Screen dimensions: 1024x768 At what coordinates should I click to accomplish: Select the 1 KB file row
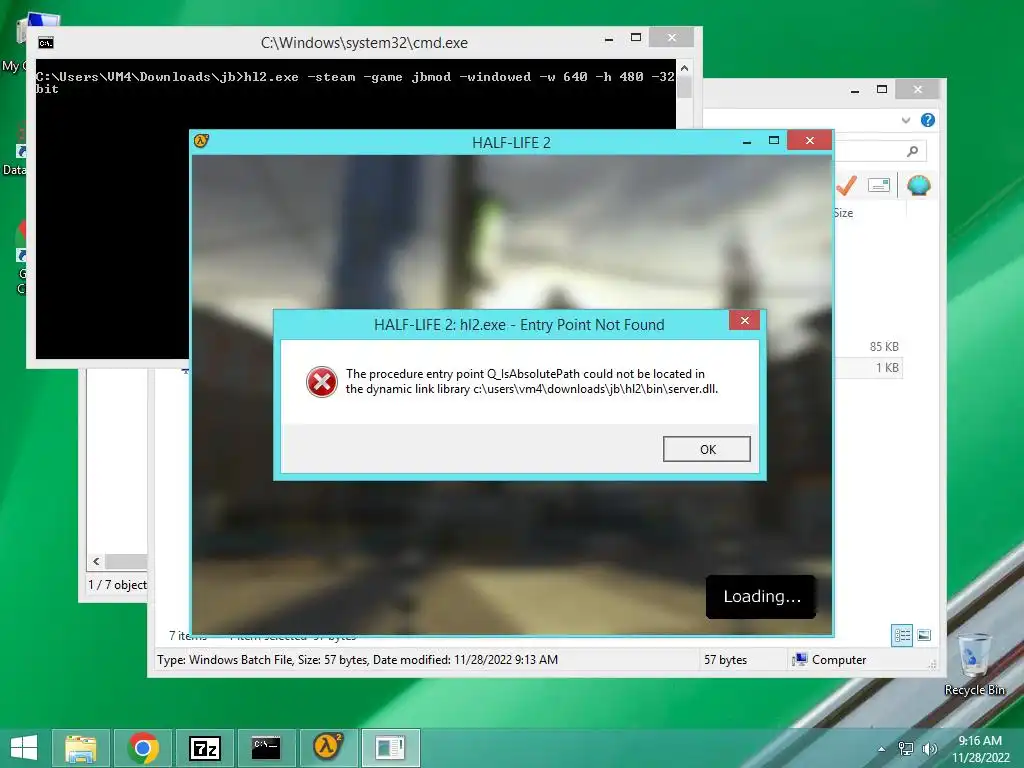pos(869,368)
